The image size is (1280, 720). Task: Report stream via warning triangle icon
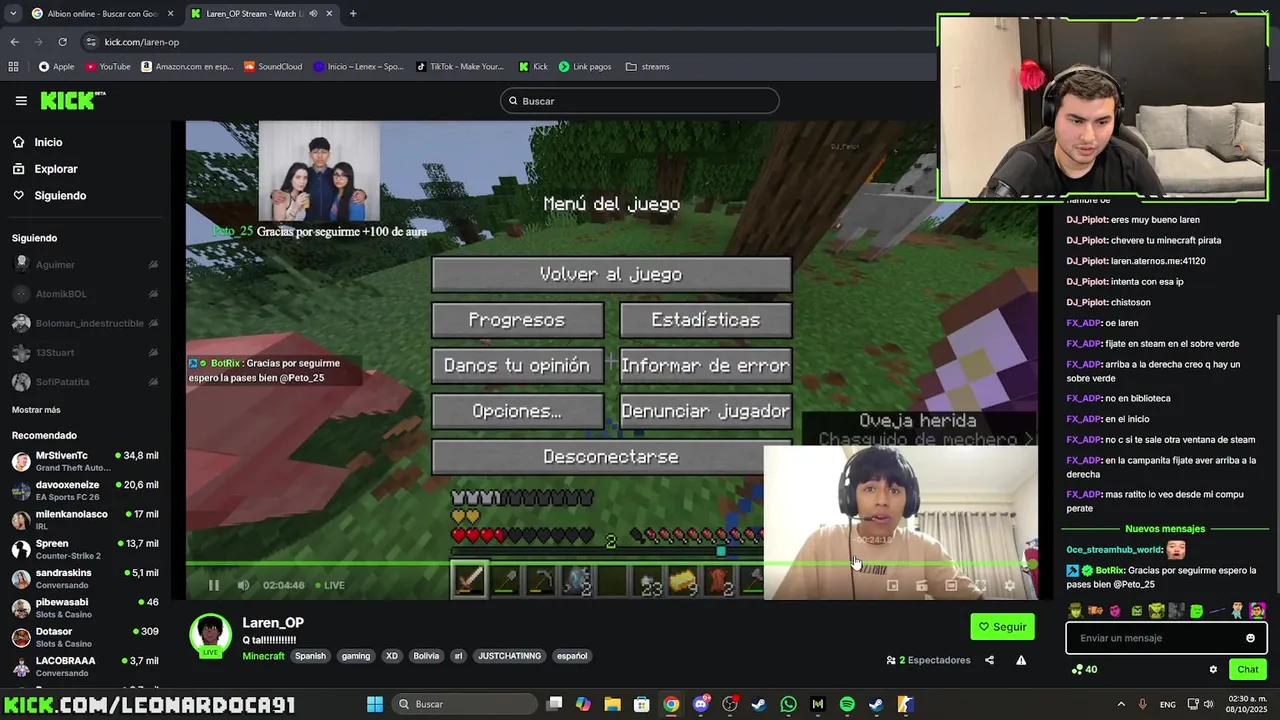point(1021,660)
